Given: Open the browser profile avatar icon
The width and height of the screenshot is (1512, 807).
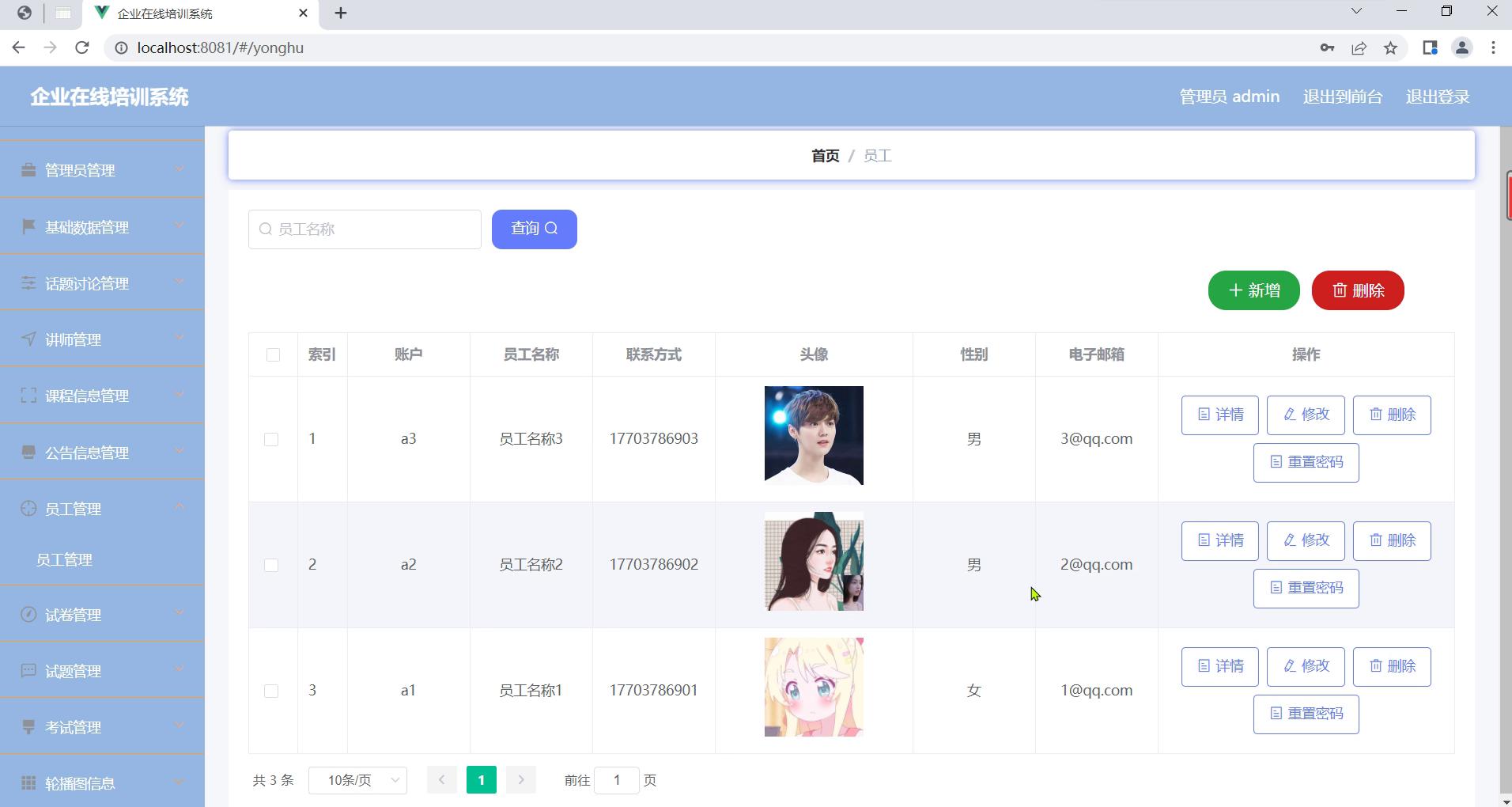Looking at the screenshot, I should click(x=1462, y=48).
